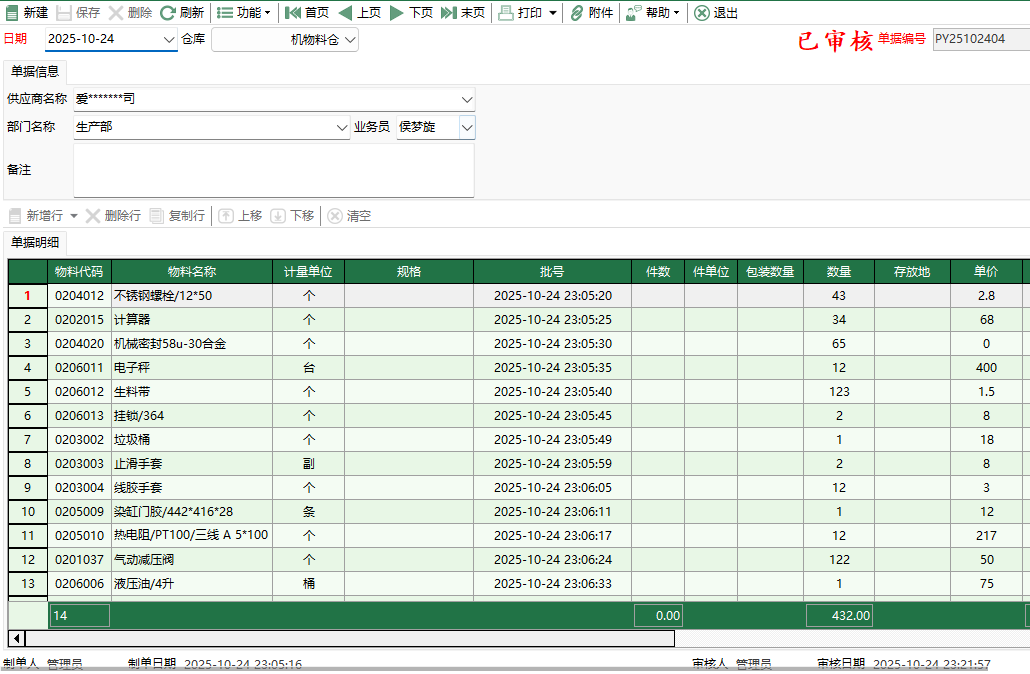Switch to the 单据信息 tab
Screen dimensions: 1030x674
[37, 72]
